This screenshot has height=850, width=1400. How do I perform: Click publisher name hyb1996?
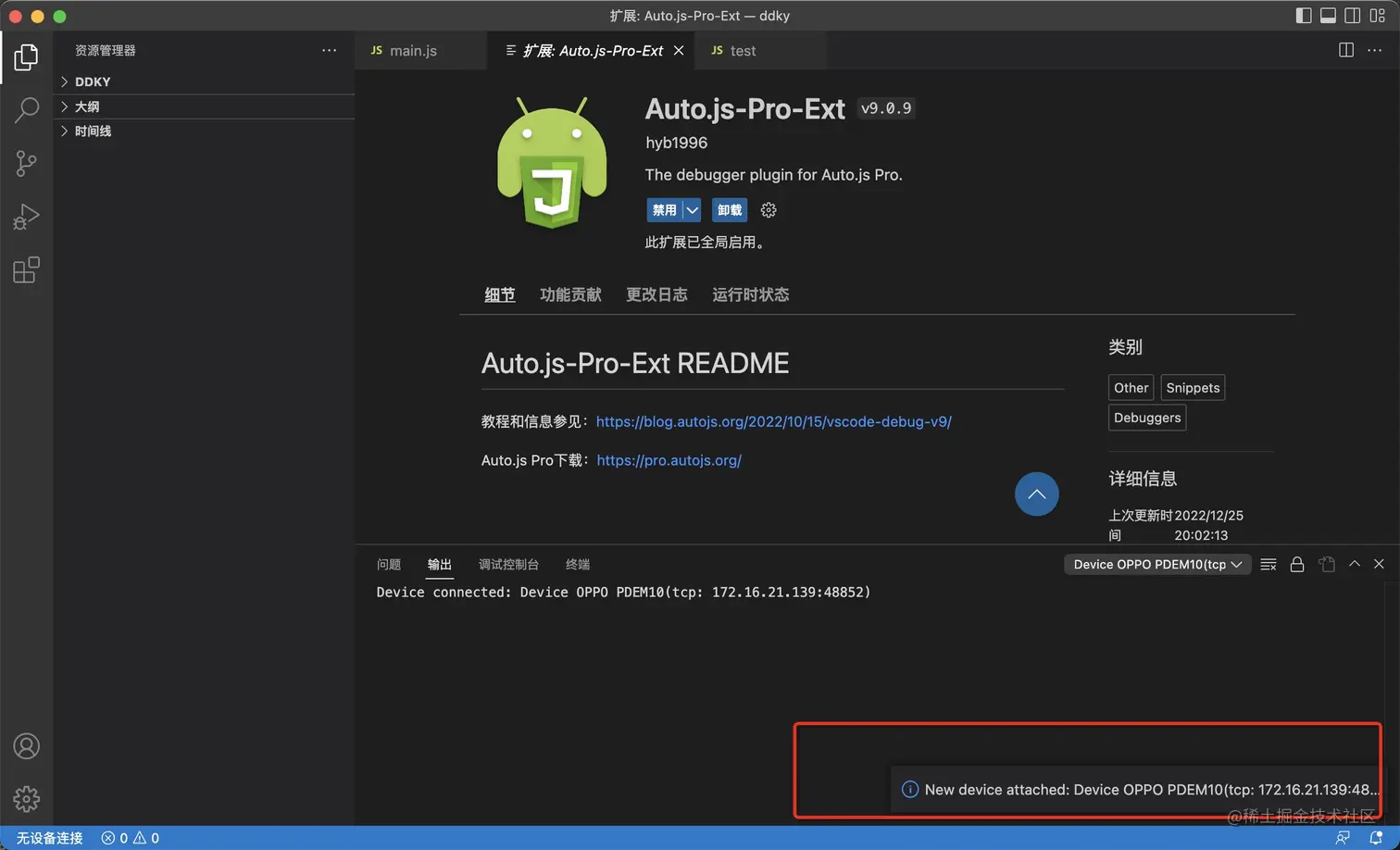pos(677,143)
